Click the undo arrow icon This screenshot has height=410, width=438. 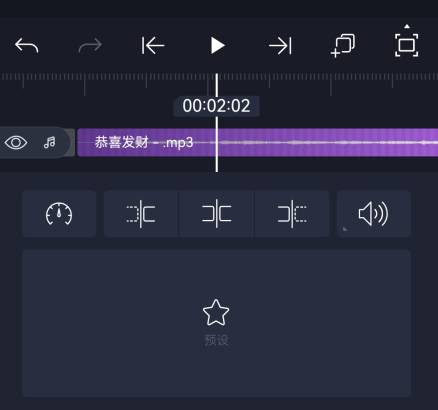point(27,45)
